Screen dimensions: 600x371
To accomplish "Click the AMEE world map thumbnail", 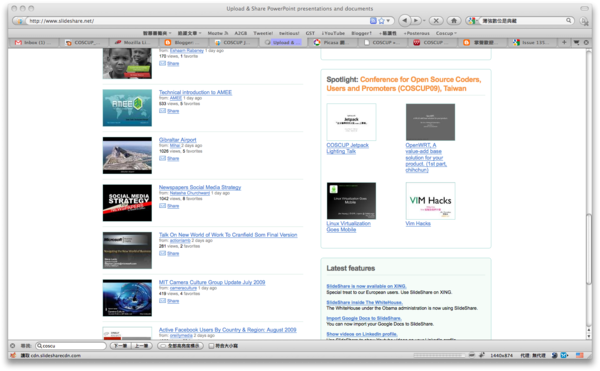I will [x=127, y=108].
